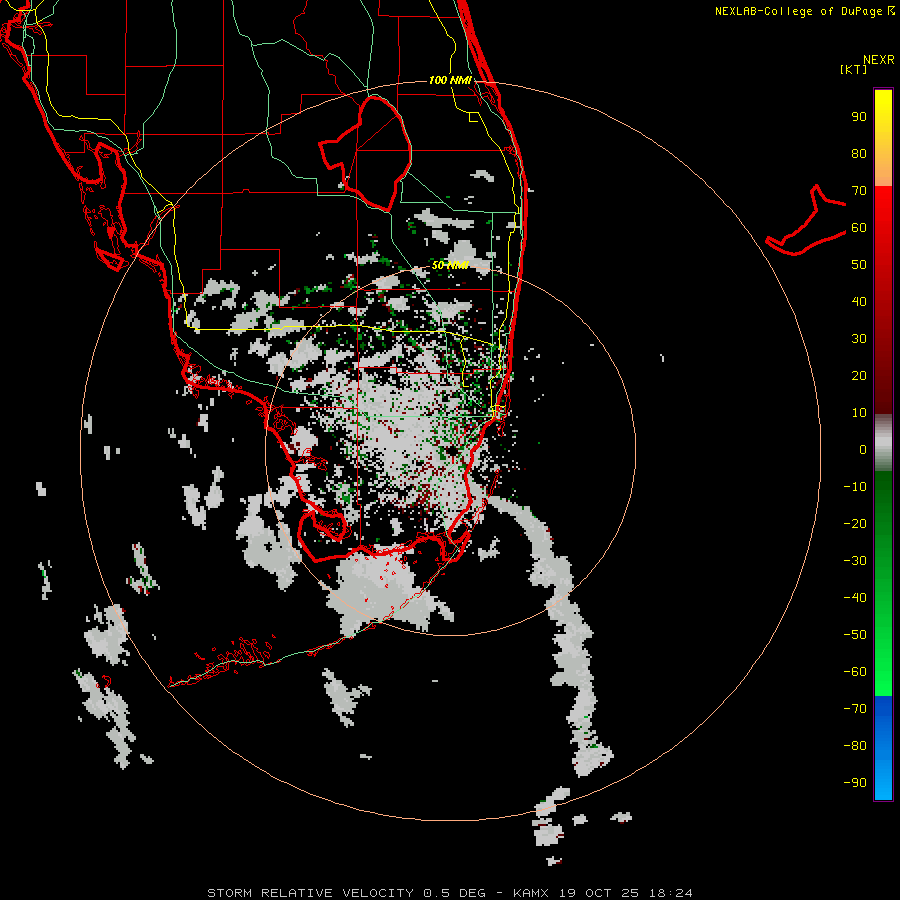Click the -10 value on the velocity scale
Screen dimensions: 900x900
[855, 487]
